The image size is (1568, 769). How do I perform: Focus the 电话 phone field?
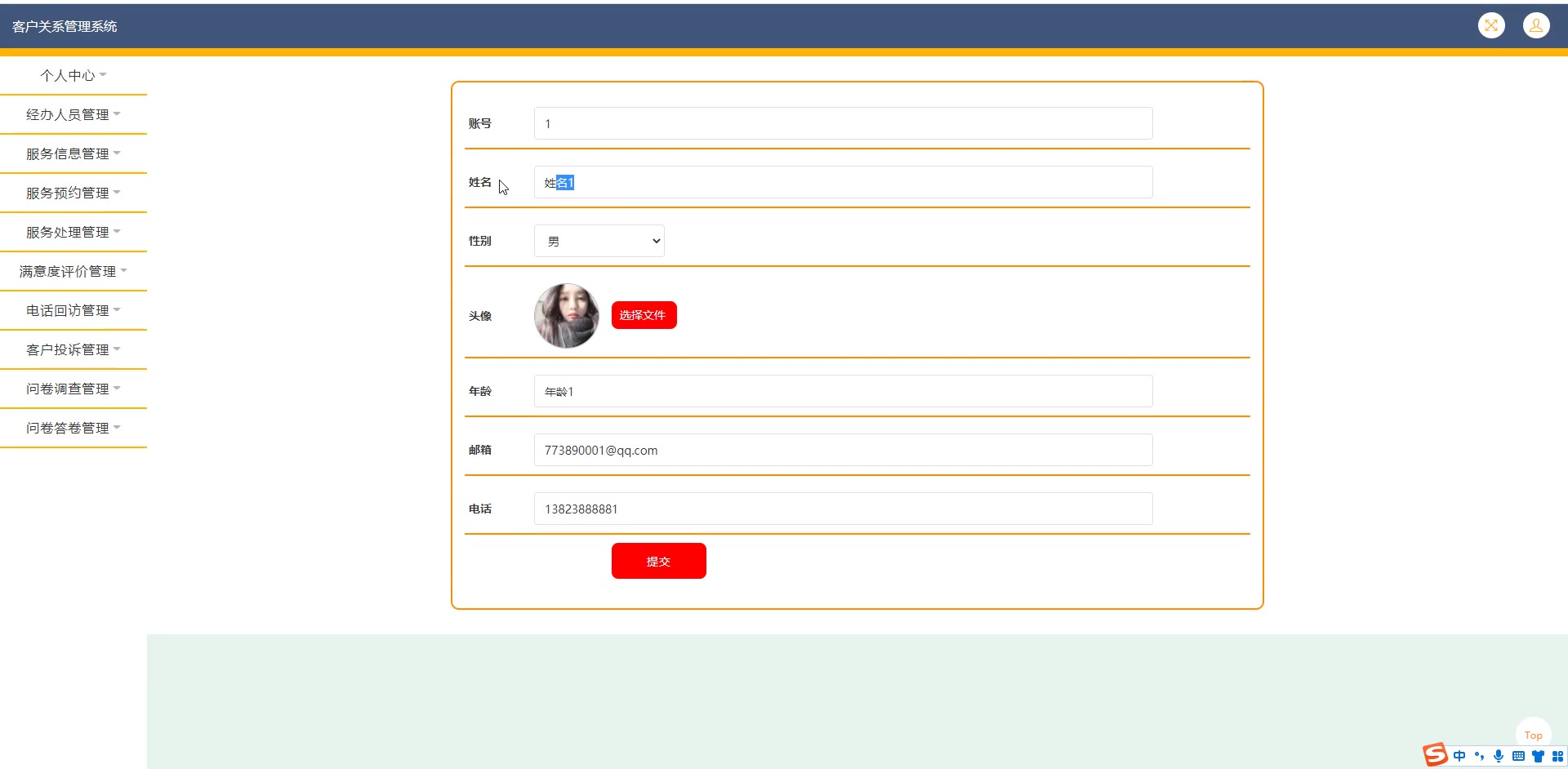843,509
